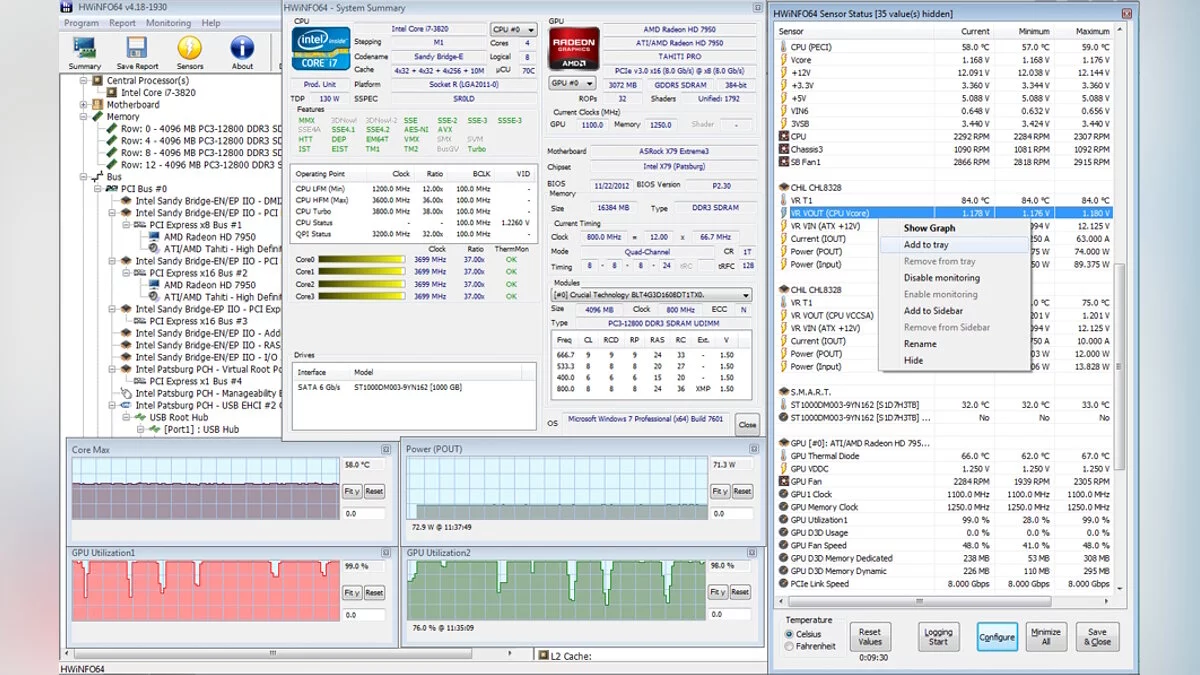Image resolution: width=1200 pixels, height=675 pixels.
Task: Open the CPU #0 selector dropdown
Action: point(513,30)
